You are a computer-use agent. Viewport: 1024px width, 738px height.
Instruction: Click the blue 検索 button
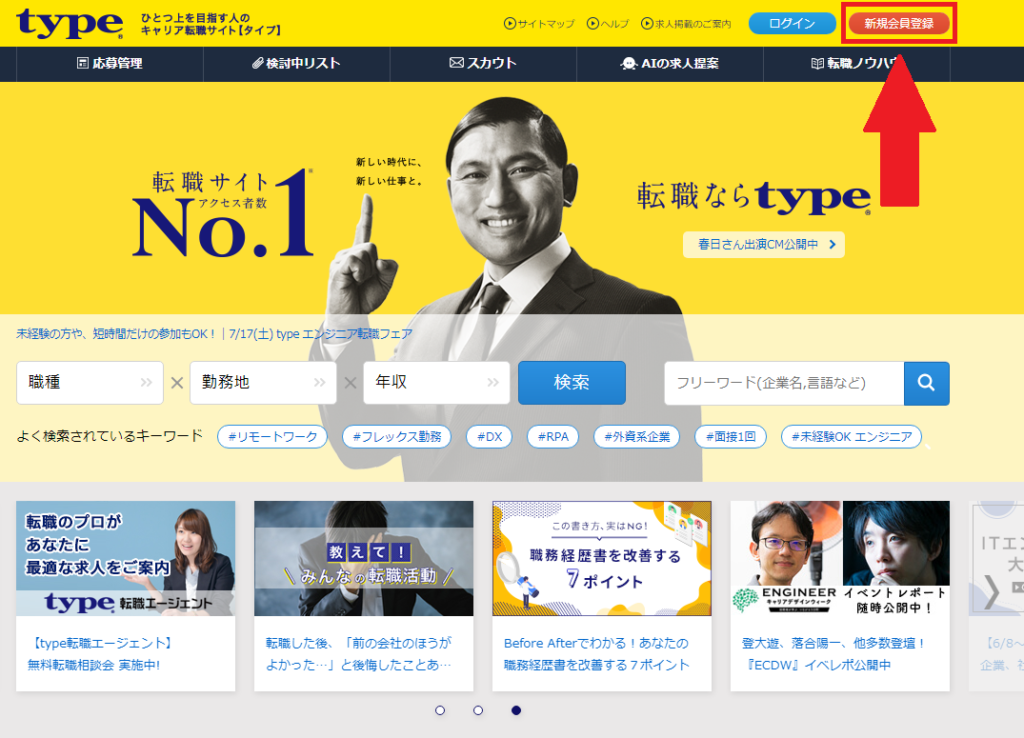[x=571, y=382]
